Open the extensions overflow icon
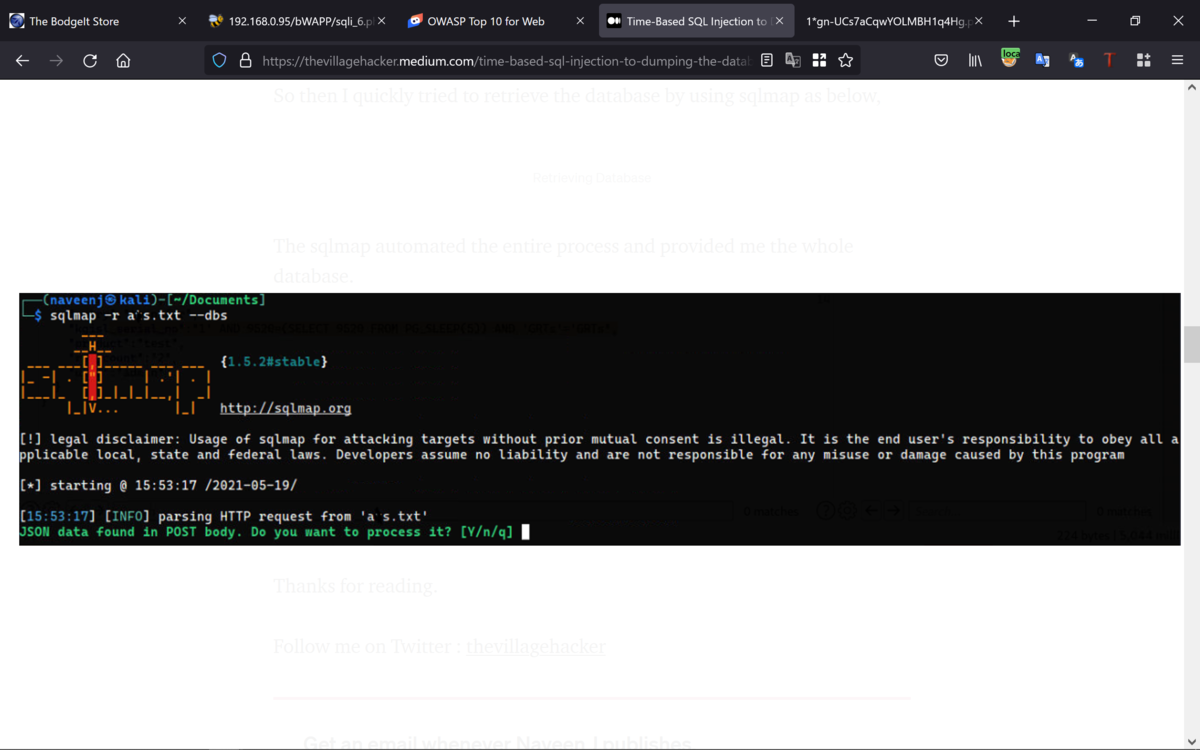Image resolution: width=1200 pixels, height=750 pixels. (x=1143, y=61)
